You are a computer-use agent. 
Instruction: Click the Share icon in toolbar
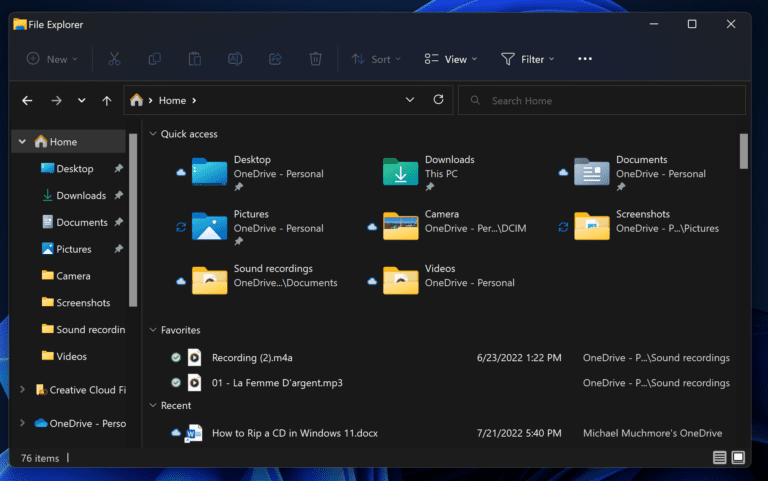(275, 59)
